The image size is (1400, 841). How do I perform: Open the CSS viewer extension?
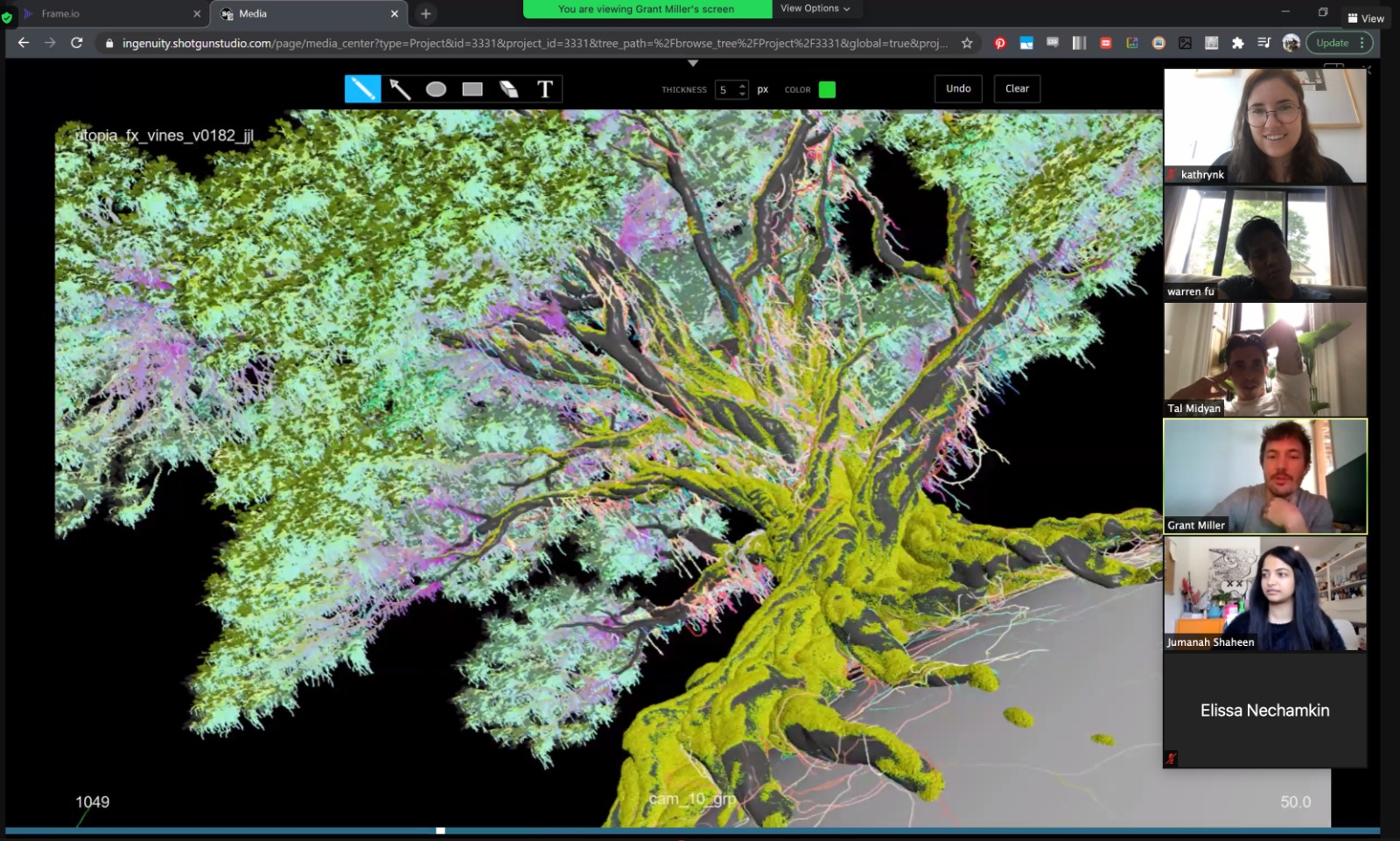pyautogui.click(x=1053, y=42)
